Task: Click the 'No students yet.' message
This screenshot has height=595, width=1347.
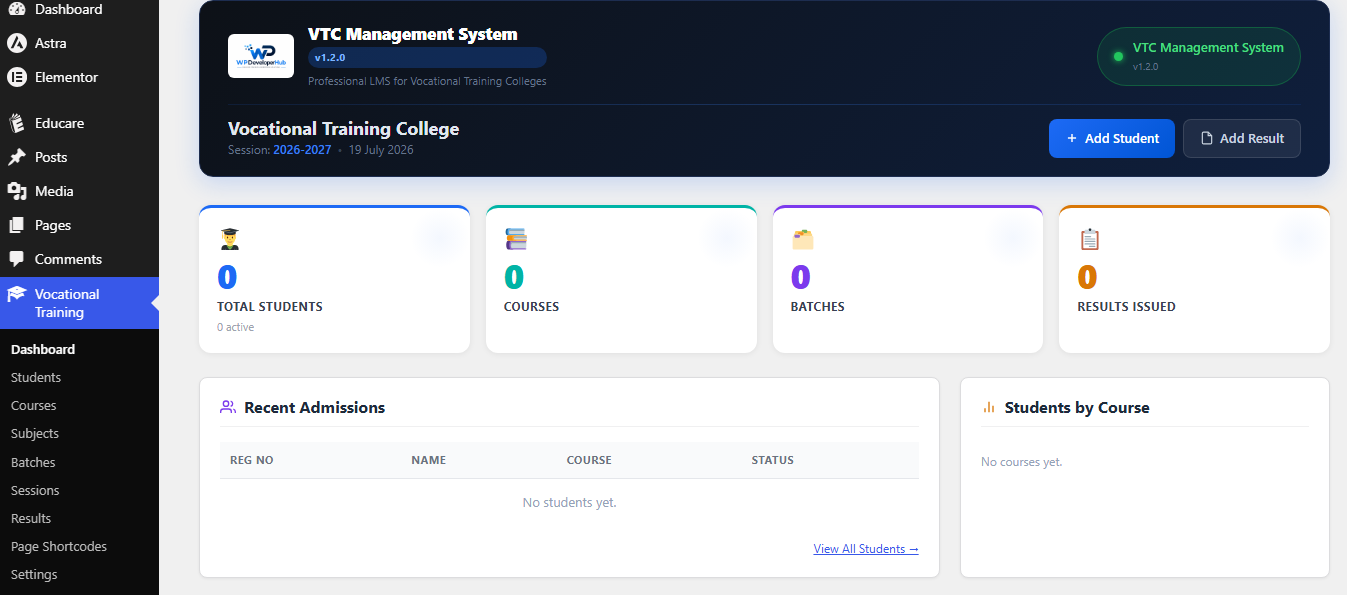Action: 570,502
